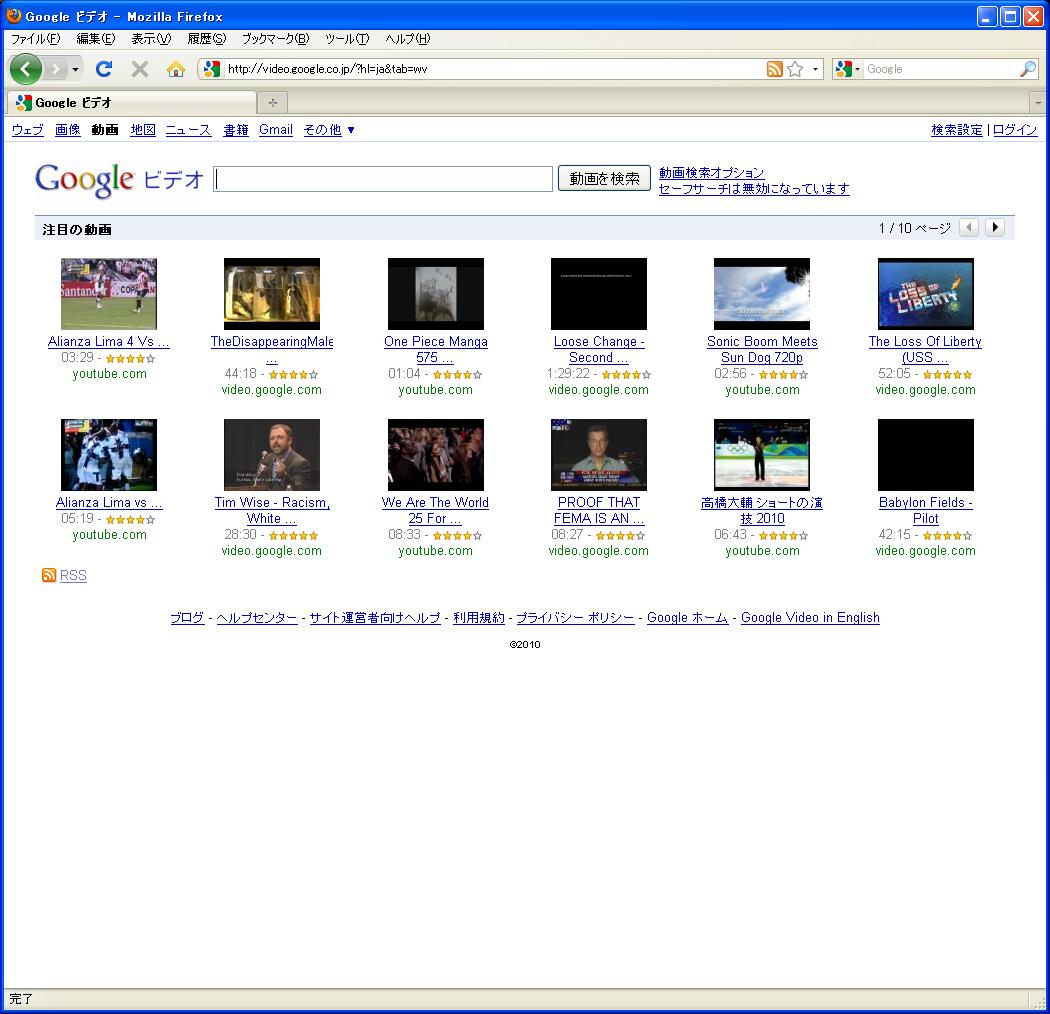Click PROOF THAT FEMA IS AN link
Image resolution: width=1050 pixels, height=1014 pixels.
(x=599, y=510)
